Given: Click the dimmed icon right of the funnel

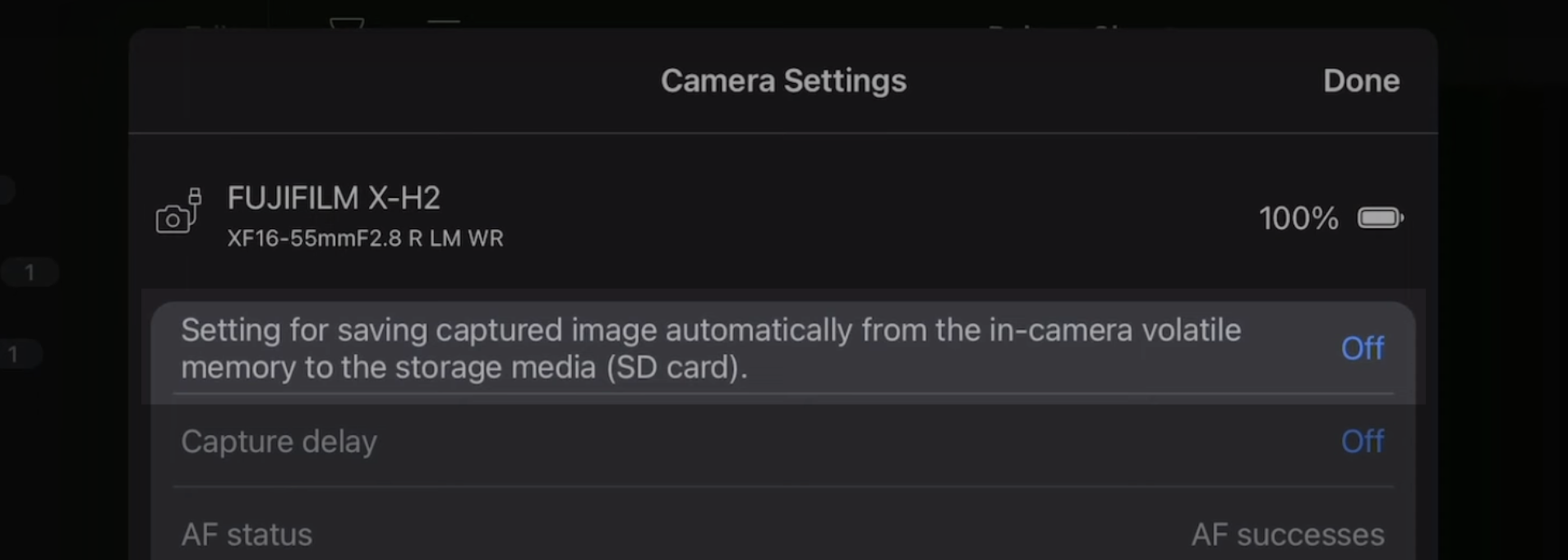Looking at the screenshot, I should 444,23.
